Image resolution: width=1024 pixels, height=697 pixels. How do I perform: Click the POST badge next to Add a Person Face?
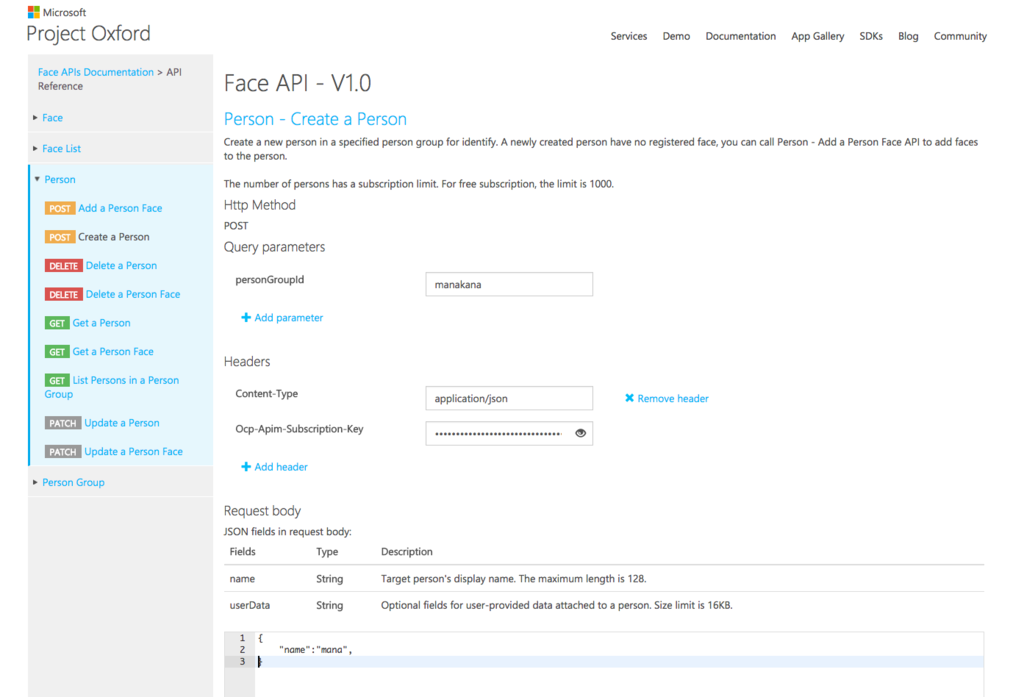tap(59, 208)
